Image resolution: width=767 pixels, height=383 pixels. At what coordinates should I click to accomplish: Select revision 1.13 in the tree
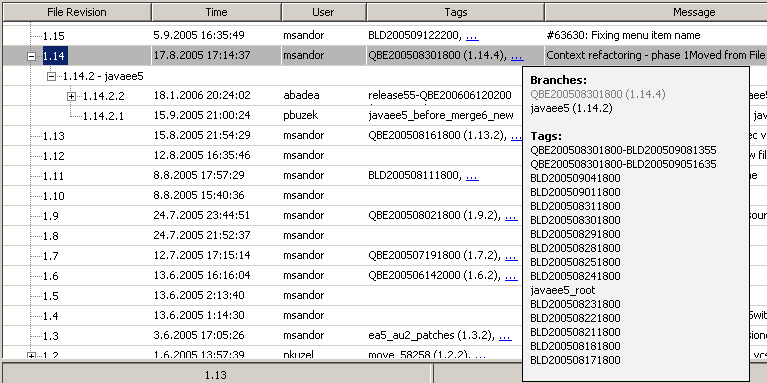[53, 136]
